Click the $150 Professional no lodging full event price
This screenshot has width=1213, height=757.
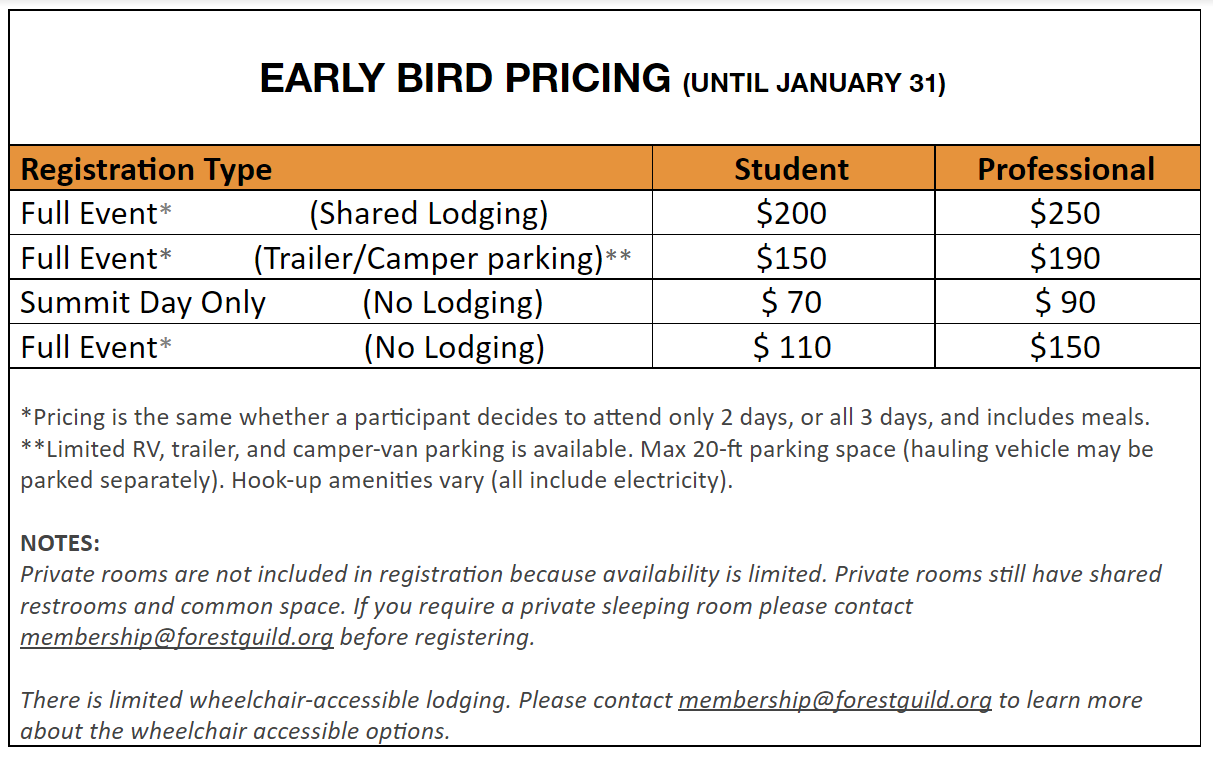1066,347
